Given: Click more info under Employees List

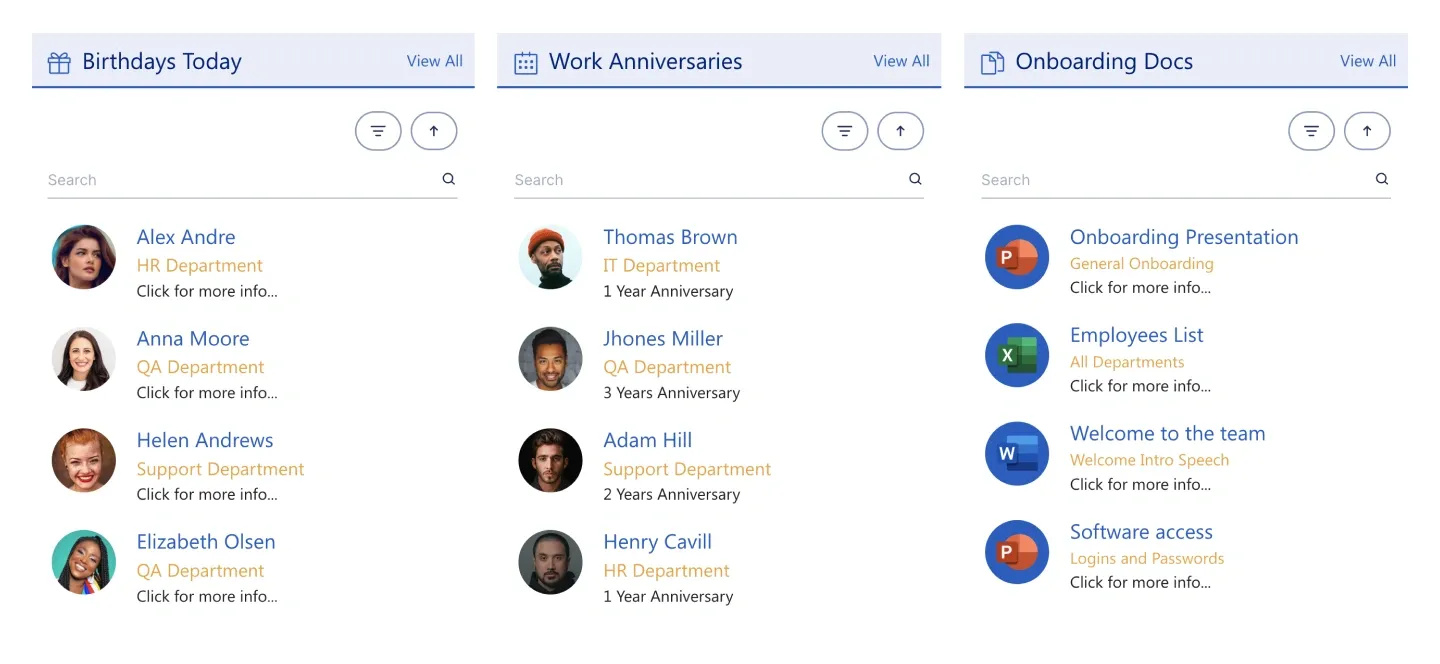Looking at the screenshot, I should click(1140, 386).
